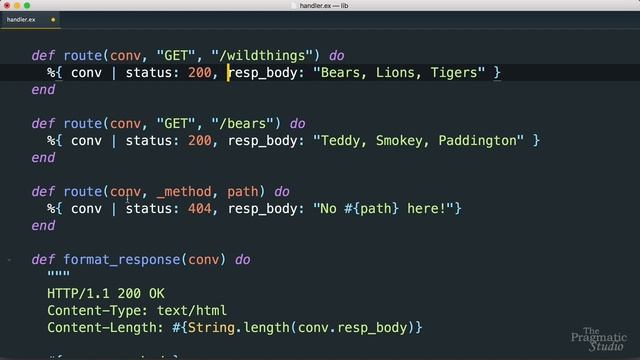Click the HTTP/1.1 200 OK line
This screenshot has height=360, width=640.
106,293
